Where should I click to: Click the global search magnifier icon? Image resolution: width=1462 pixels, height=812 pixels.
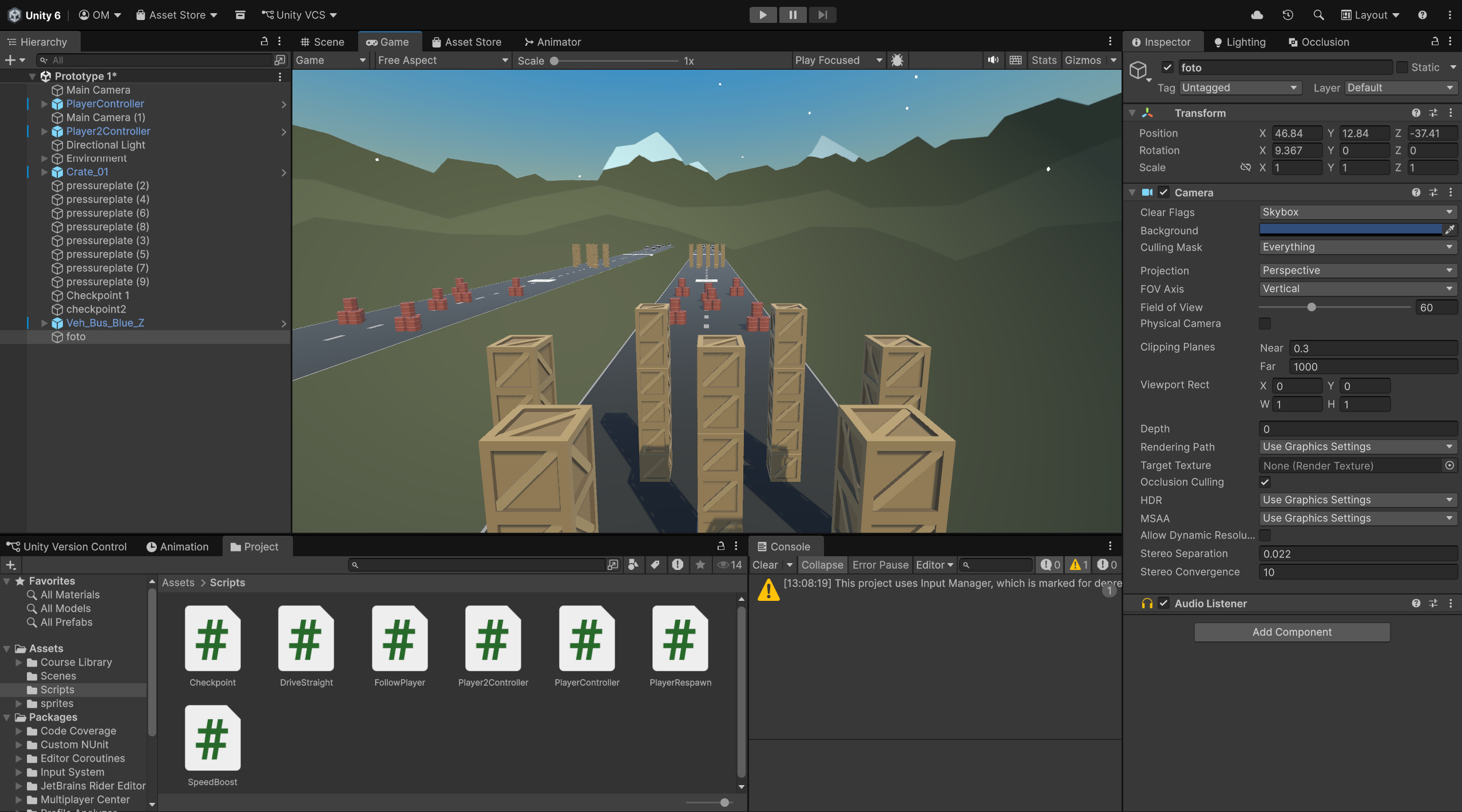pyautogui.click(x=1318, y=15)
